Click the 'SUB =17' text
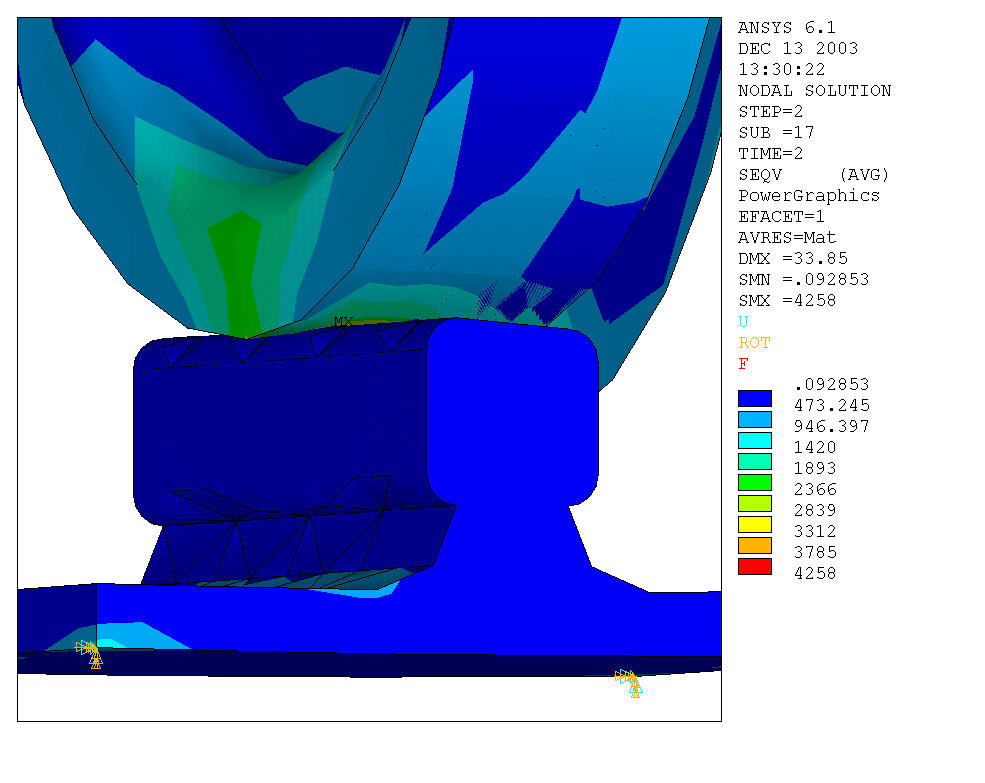This screenshot has width=985, height=783. tap(776, 133)
